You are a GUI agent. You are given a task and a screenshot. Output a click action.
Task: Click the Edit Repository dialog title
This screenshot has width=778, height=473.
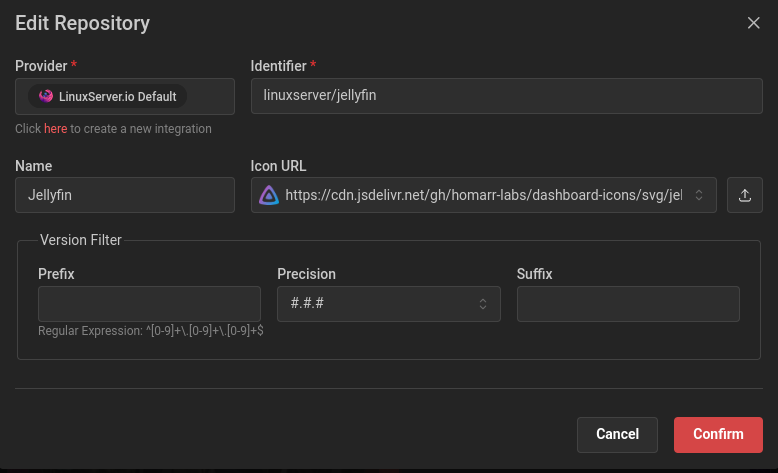click(83, 23)
